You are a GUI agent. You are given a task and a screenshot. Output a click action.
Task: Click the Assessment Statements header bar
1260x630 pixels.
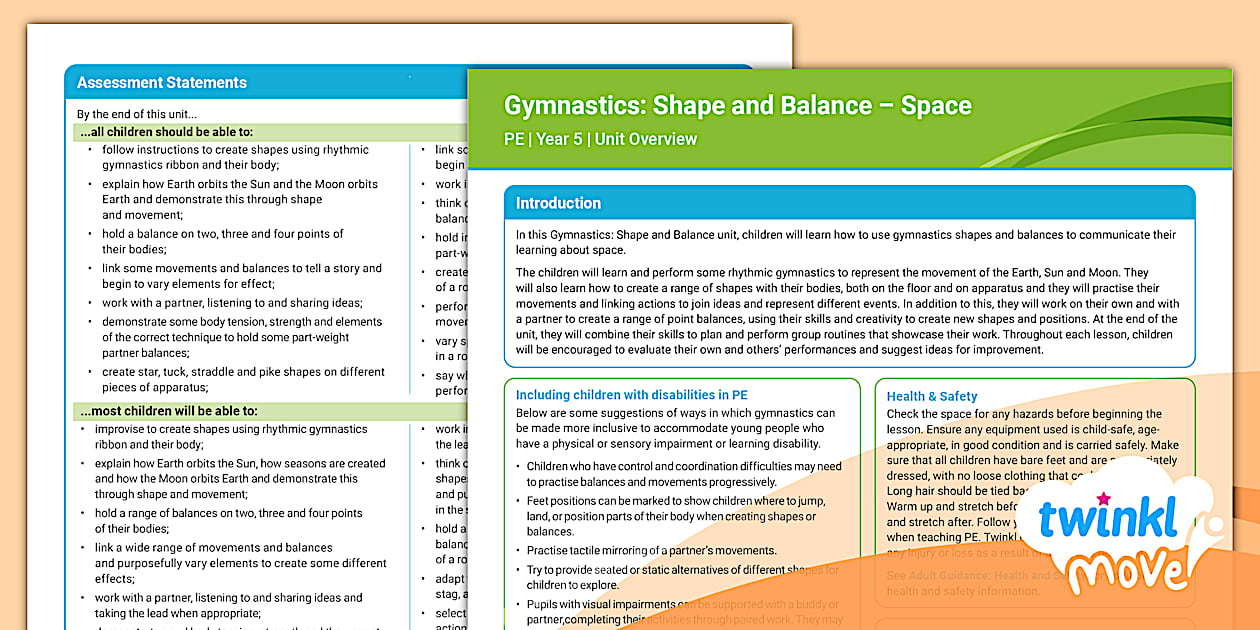click(161, 82)
